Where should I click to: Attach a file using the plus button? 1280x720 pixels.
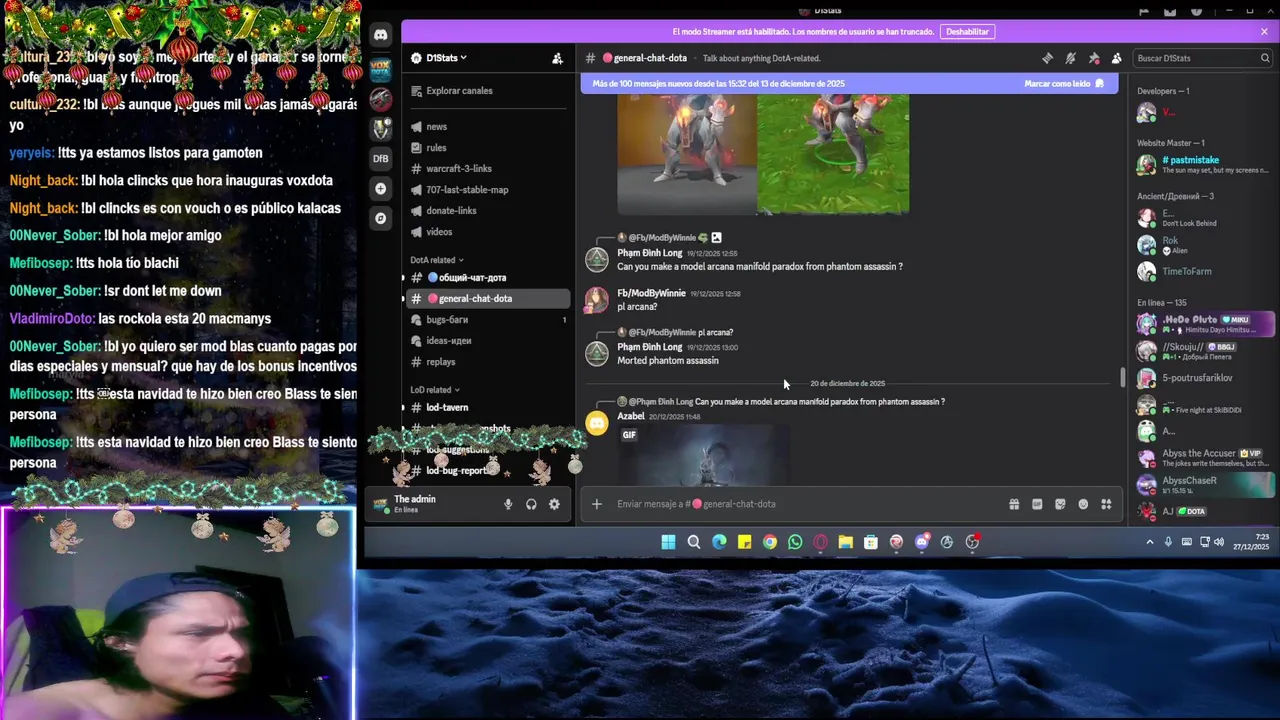point(597,504)
